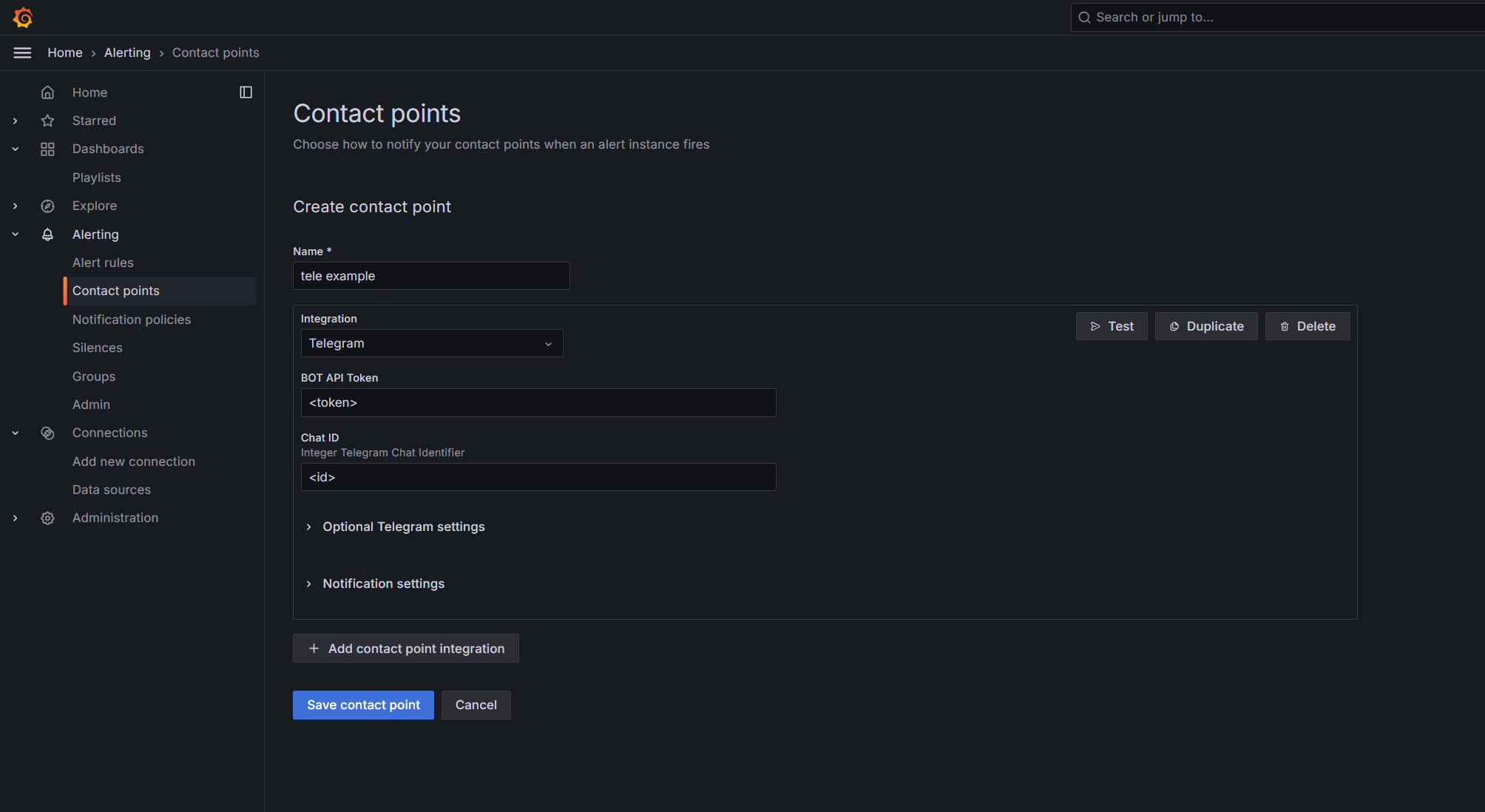
Task: Collapse the Alerting sidebar section
Action: [15, 234]
